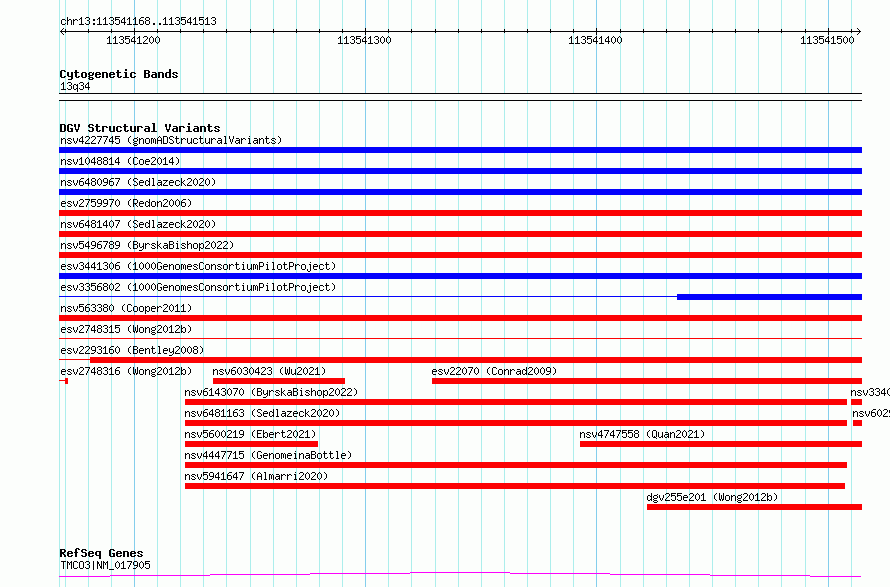
Task: Click the Cytogenetic Bands track title
Action: pos(119,74)
